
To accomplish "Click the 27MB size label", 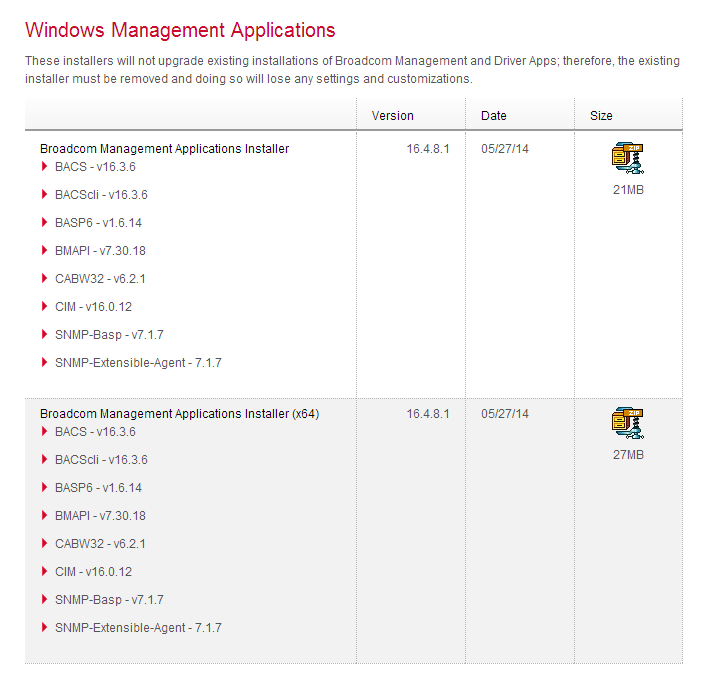I will pyautogui.click(x=628, y=455).
